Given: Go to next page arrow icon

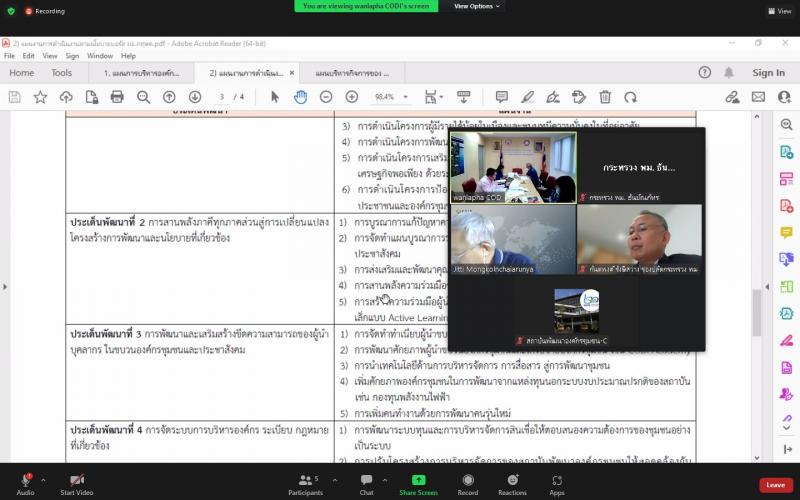Looking at the screenshot, I should [195, 97].
